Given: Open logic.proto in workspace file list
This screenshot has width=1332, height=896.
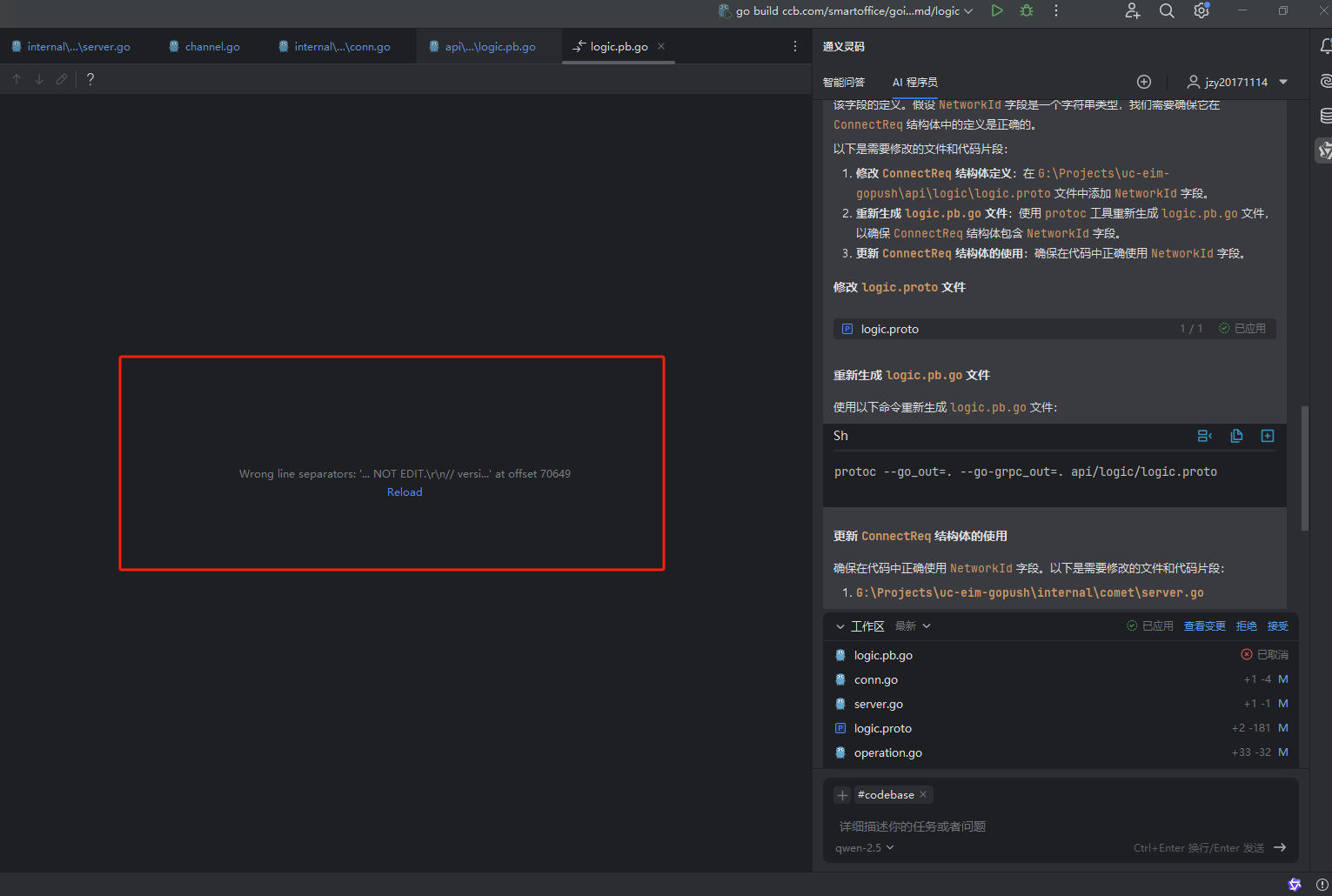Looking at the screenshot, I should point(882,729).
